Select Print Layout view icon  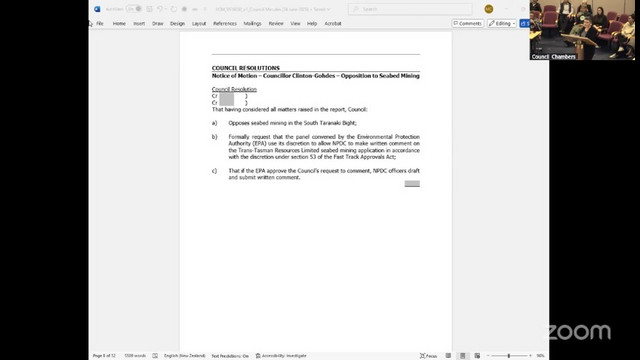click(x=462, y=356)
